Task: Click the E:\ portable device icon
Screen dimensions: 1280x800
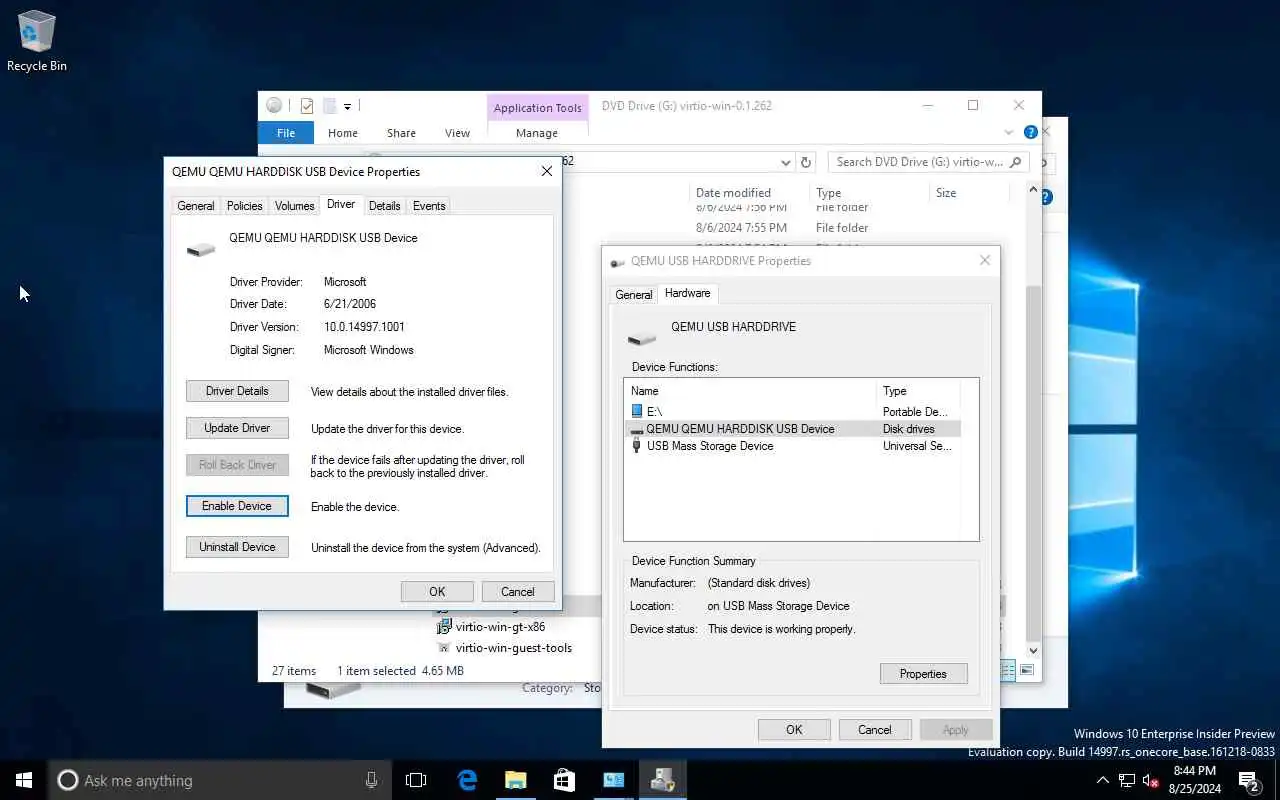Action: (x=637, y=411)
